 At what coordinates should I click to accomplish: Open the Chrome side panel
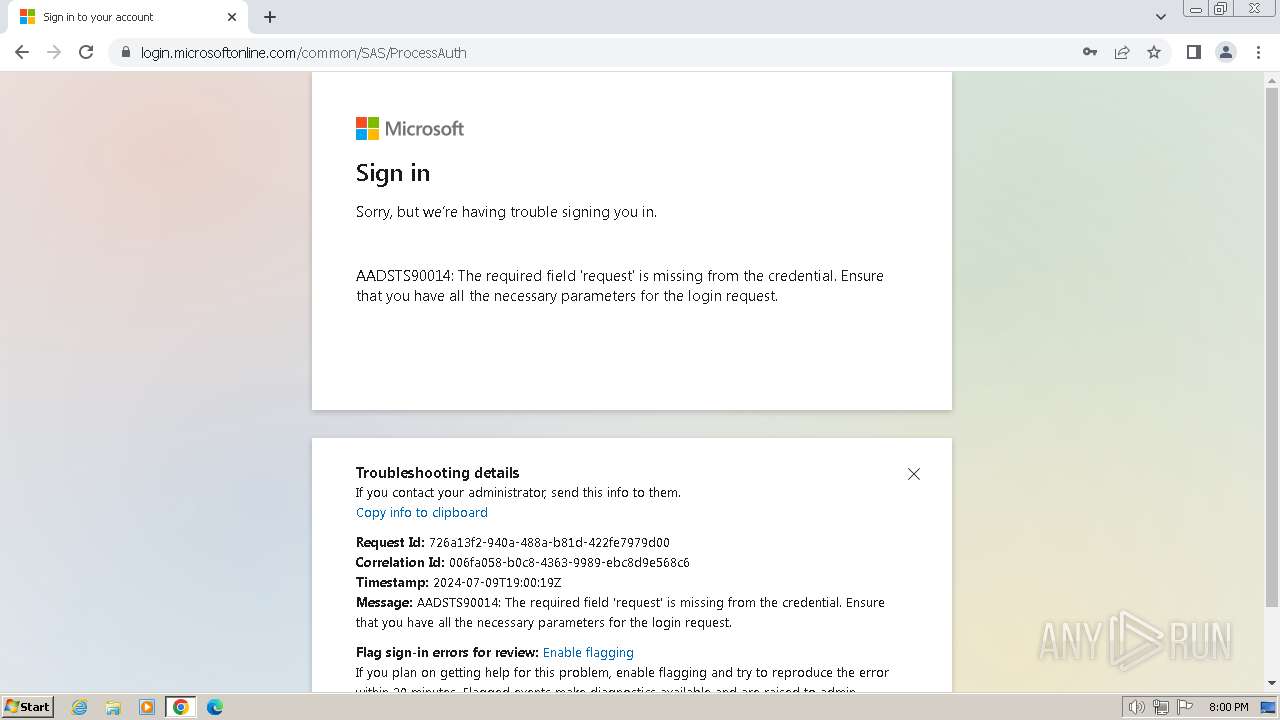click(1193, 52)
